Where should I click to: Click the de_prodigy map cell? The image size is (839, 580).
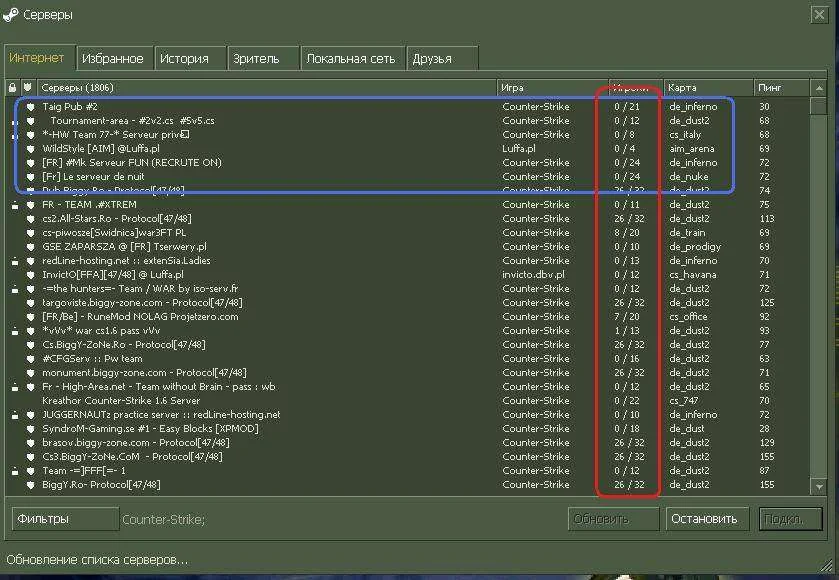point(695,247)
